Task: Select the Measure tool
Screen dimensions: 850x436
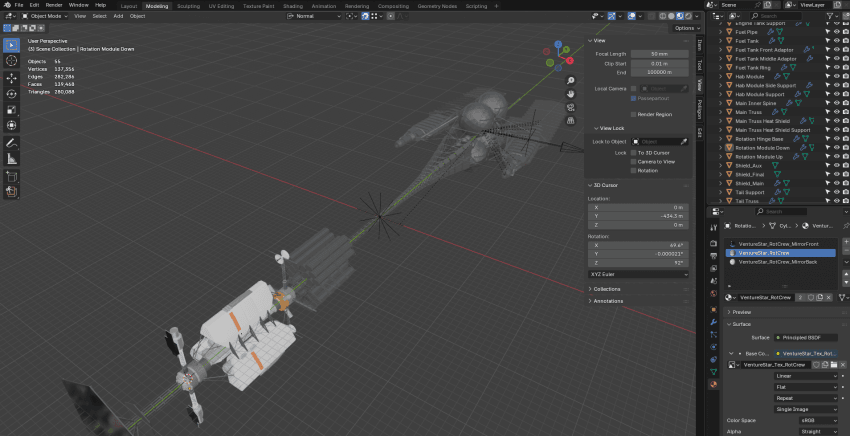Action: [x=11, y=159]
